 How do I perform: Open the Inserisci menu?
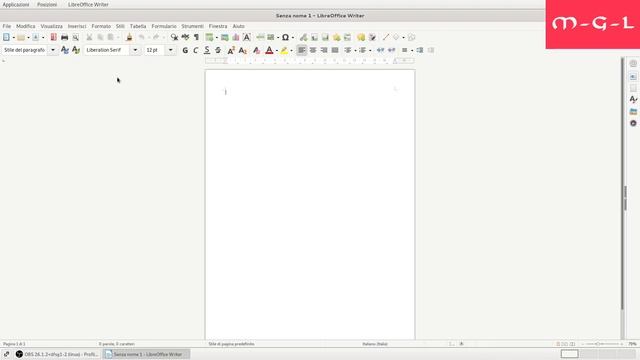click(77, 26)
